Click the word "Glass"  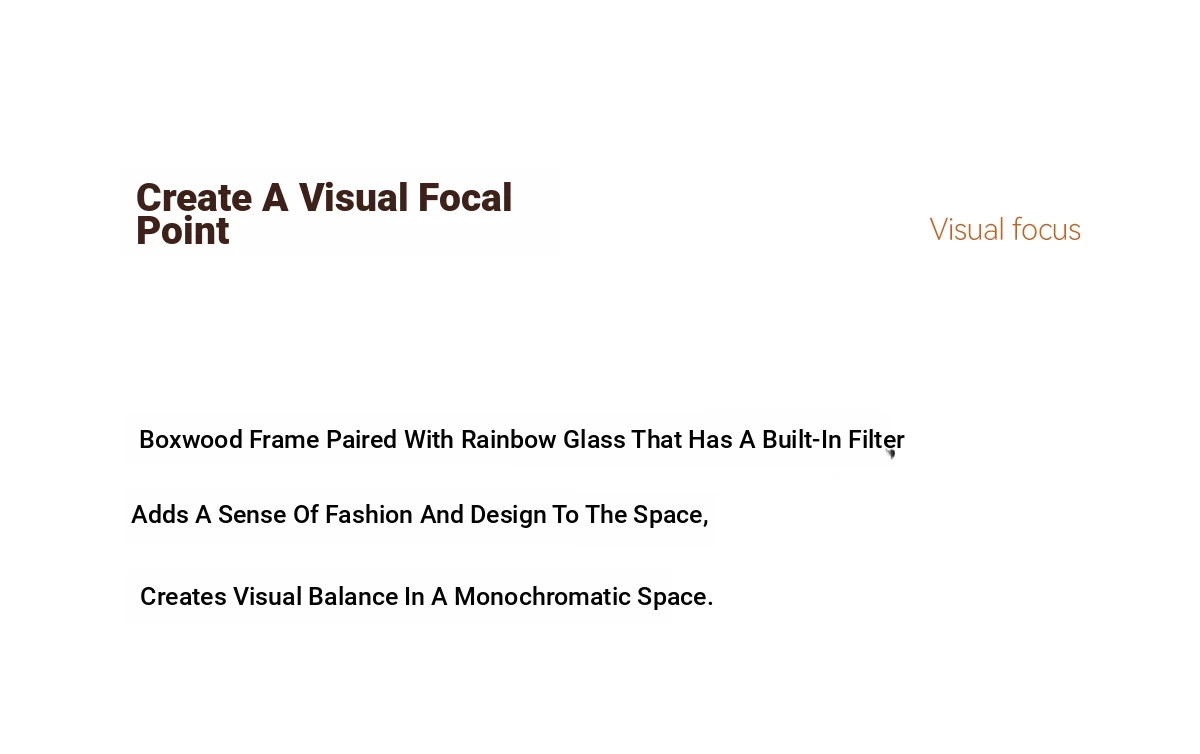[x=594, y=440]
